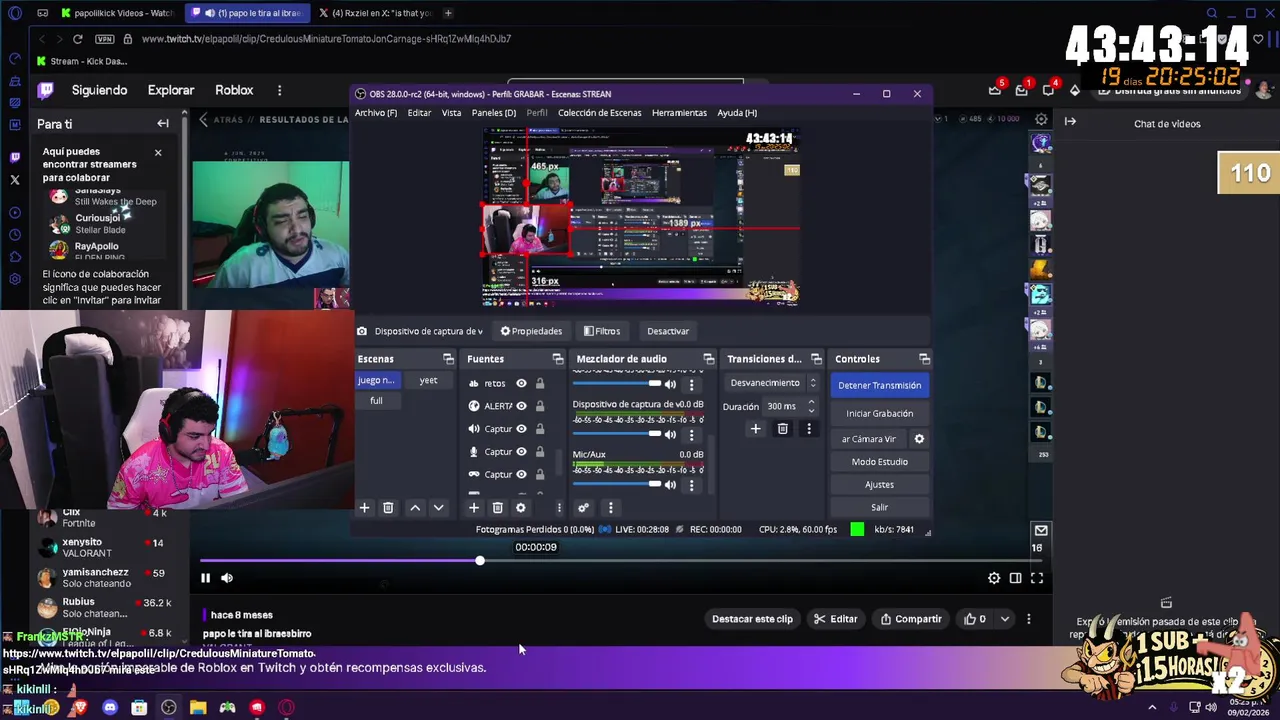Screen dimensions: 1280x720
Task: Open Twitch clip player settings gear
Action: [994, 578]
